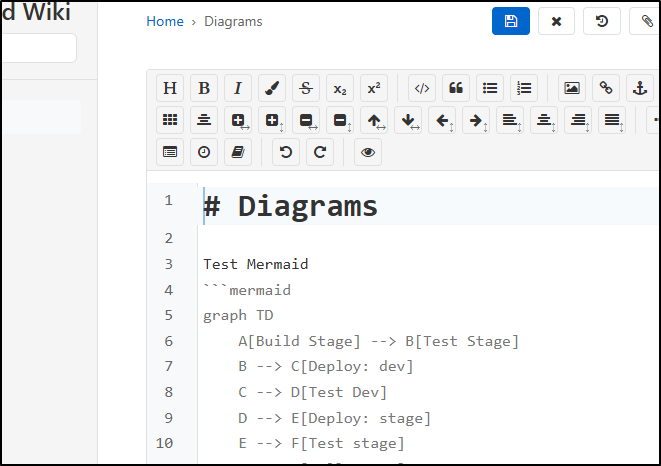Insert a hyperlink
This screenshot has width=661, height=466.
pos(606,88)
